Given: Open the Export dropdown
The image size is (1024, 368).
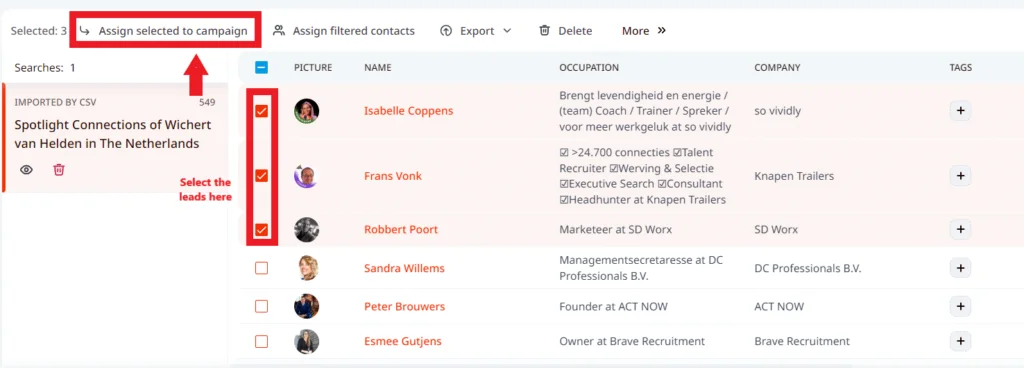Looking at the screenshot, I should click(x=475, y=31).
